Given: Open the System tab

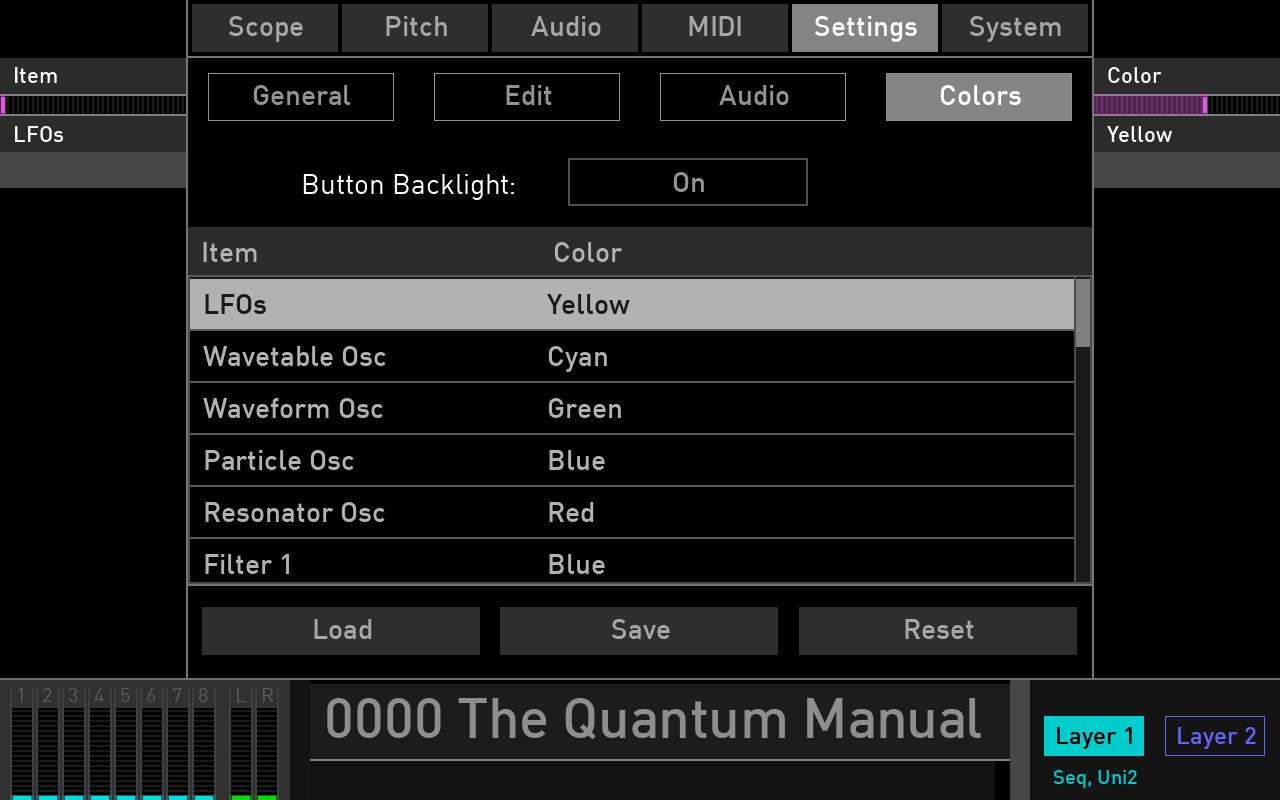Looking at the screenshot, I should click(x=1014, y=27).
